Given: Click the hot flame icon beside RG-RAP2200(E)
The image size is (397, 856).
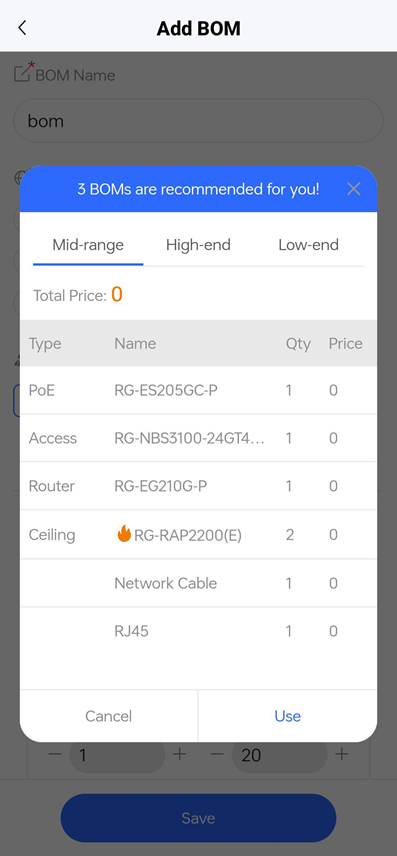Looking at the screenshot, I should (124, 533).
